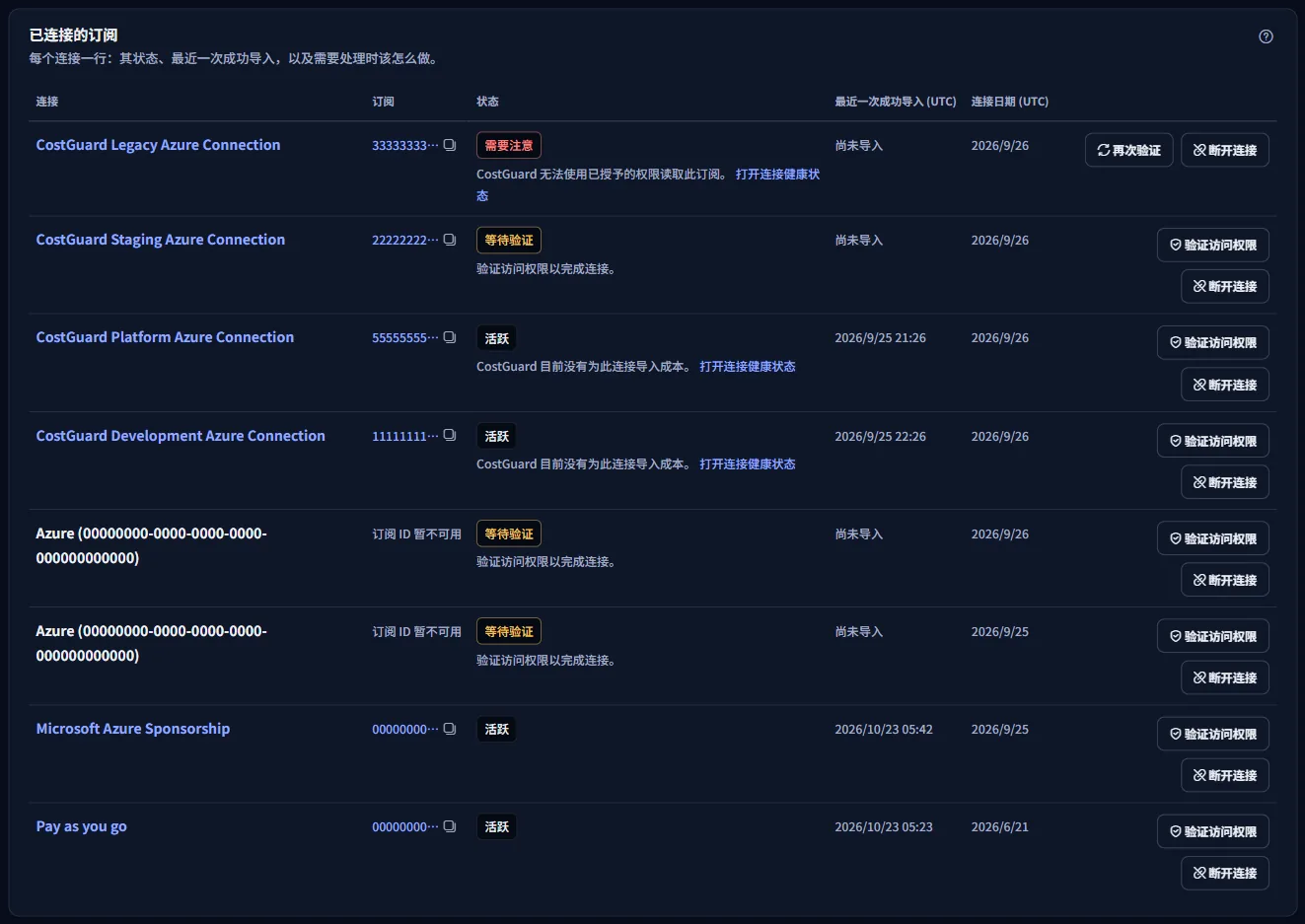Click 验证访问权限 for CostGuard Platform Azure Connection
This screenshot has width=1305, height=924.
point(1212,342)
